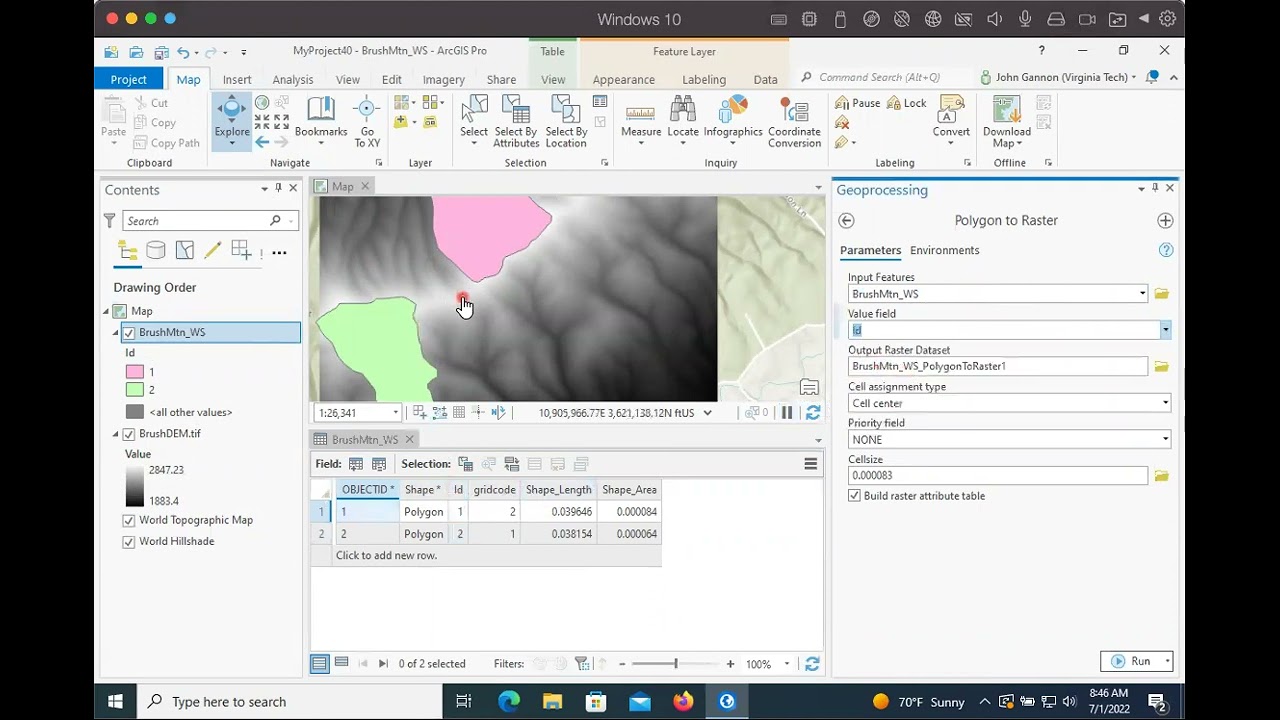Run the Polygon to Raster tool
Screen dimensions: 1280x720
point(1131,661)
